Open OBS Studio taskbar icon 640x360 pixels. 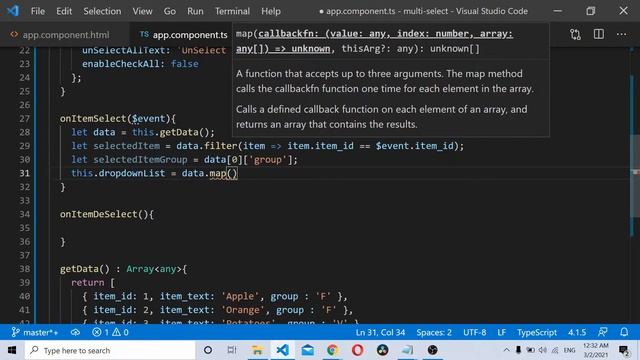coord(432,350)
